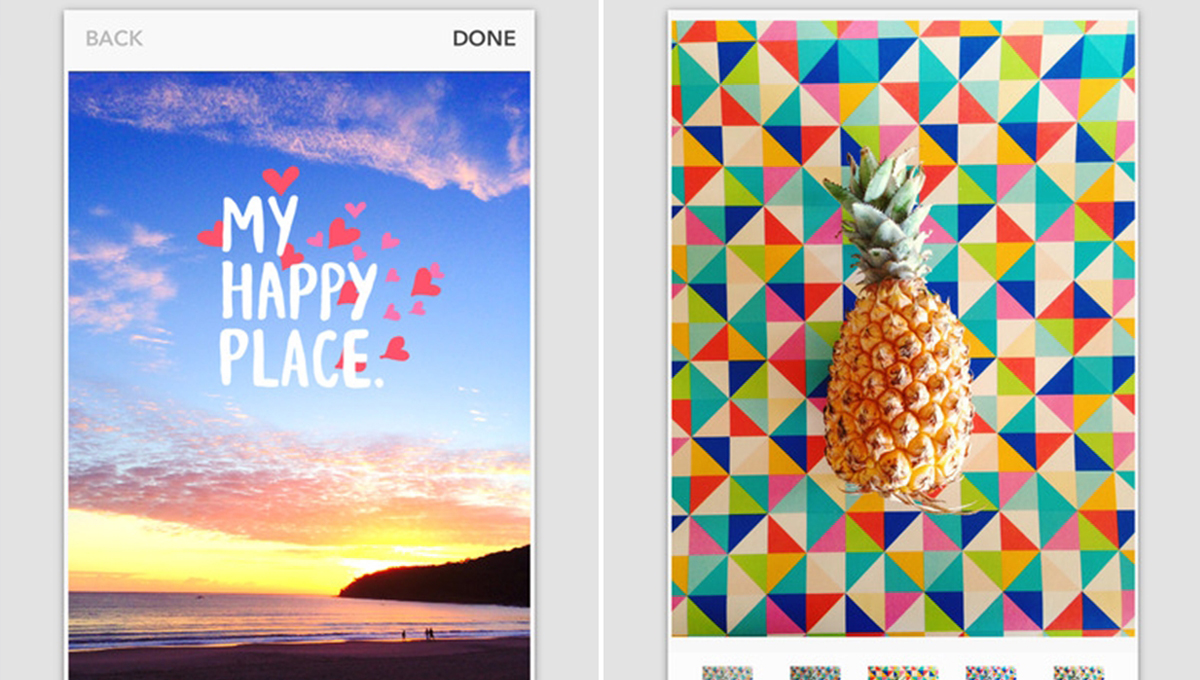Select the PLACE. text line
Viewport: 1200px width, 680px height.
[301, 360]
